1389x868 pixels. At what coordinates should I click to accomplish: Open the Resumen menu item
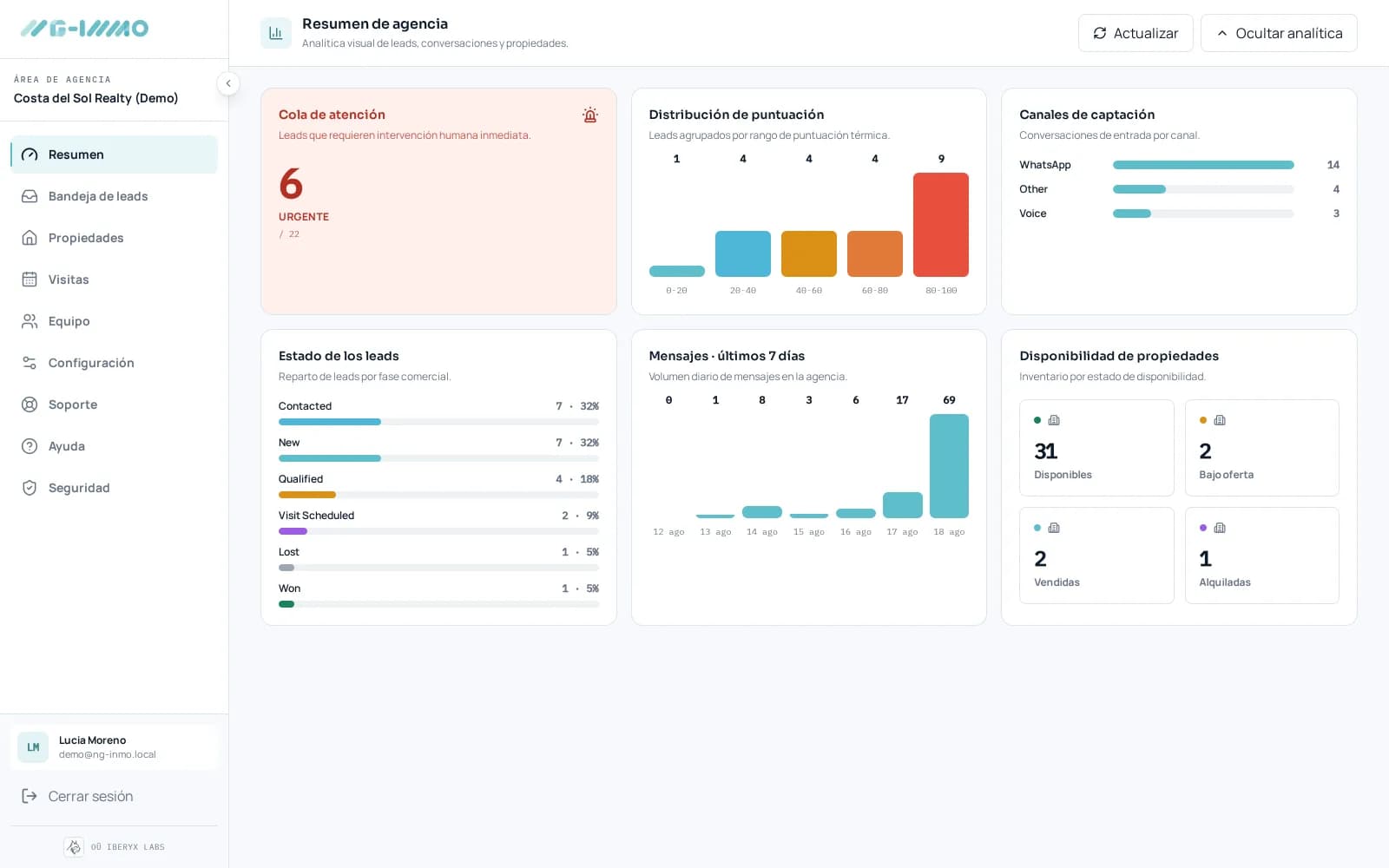pos(114,155)
